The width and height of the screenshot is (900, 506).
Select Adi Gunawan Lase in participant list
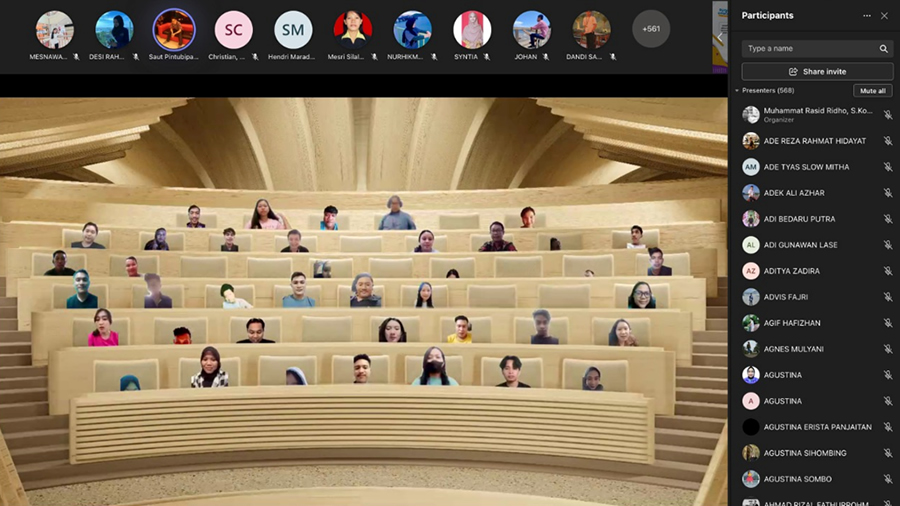800,245
